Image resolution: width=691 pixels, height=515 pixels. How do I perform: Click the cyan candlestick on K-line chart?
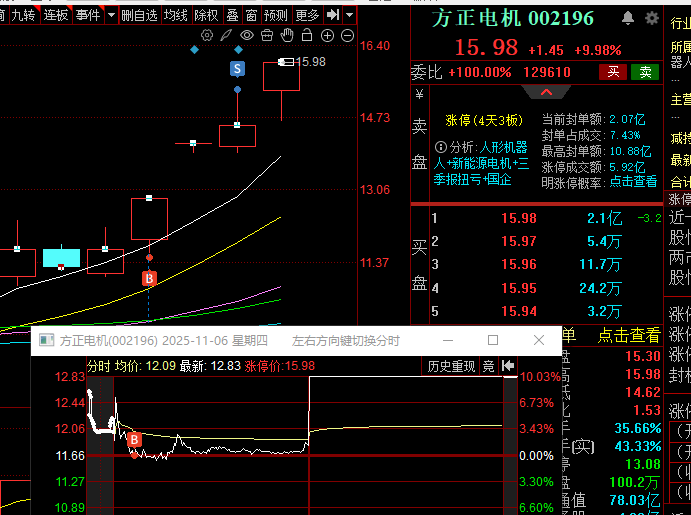coord(61,258)
